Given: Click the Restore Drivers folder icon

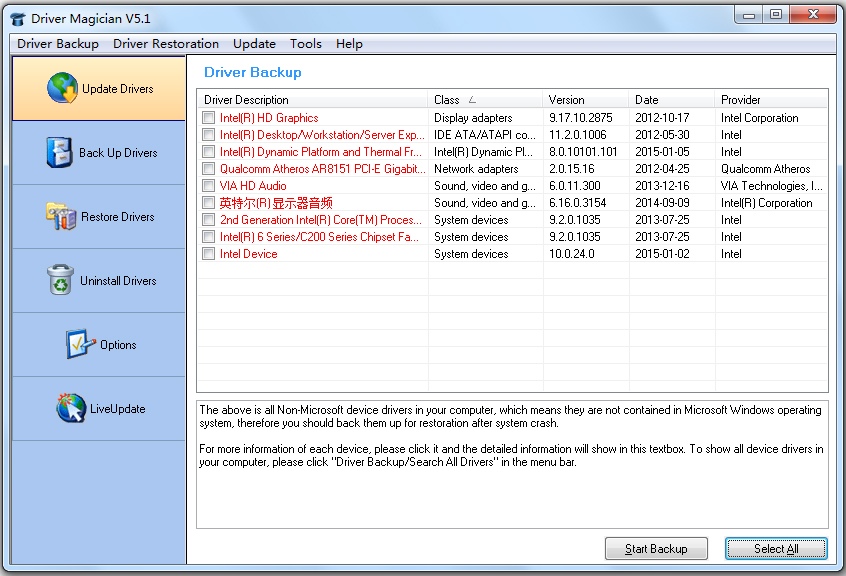Looking at the screenshot, I should pos(61,216).
